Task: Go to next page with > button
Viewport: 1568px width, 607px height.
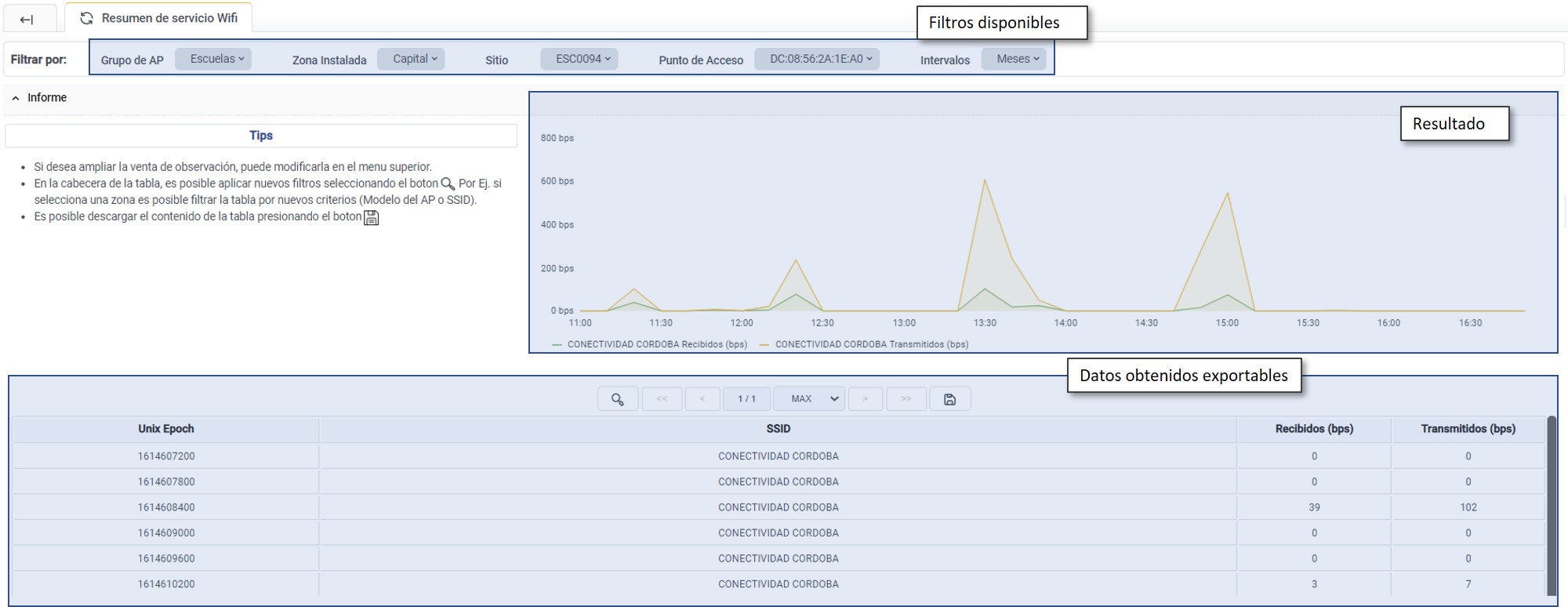Action: tap(865, 399)
